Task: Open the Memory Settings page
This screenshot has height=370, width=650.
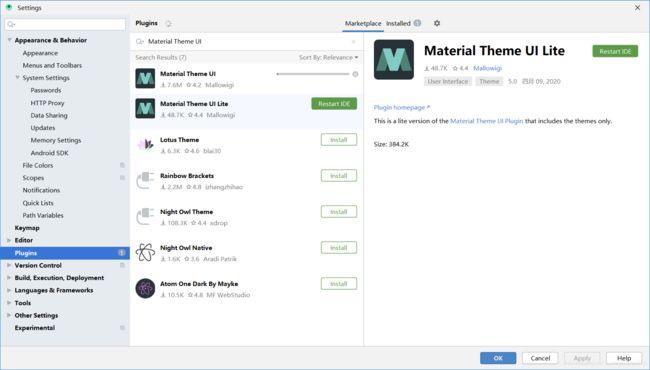Action: pyautogui.click(x=56, y=140)
